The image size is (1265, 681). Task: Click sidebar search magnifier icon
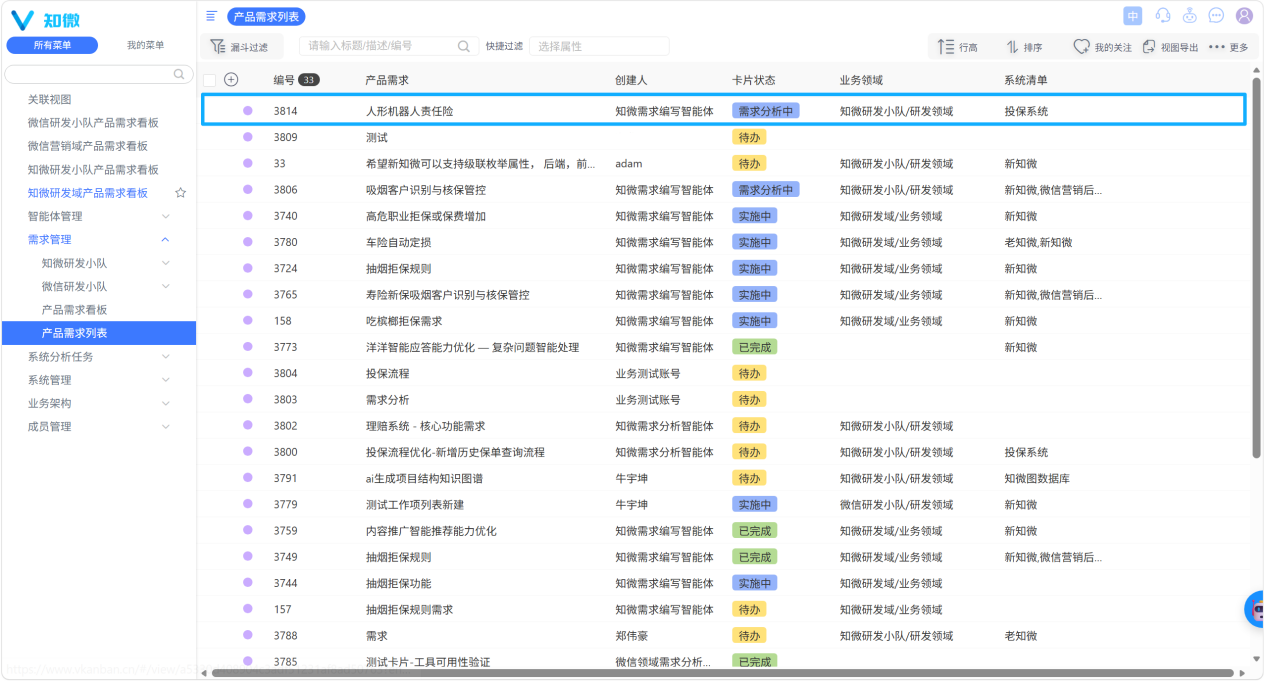click(x=180, y=74)
